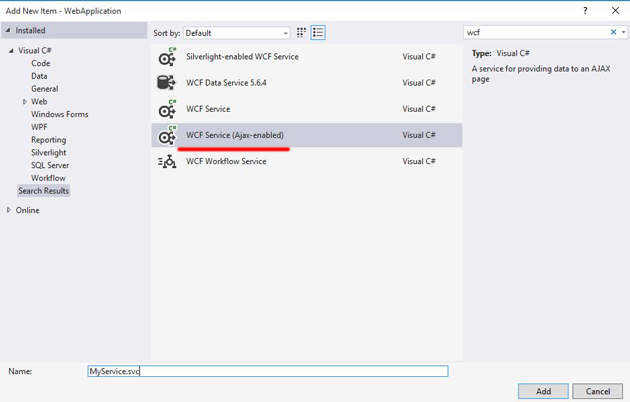Image resolution: width=630 pixels, height=402 pixels.
Task: Expand the Online section
Action: pos(9,210)
